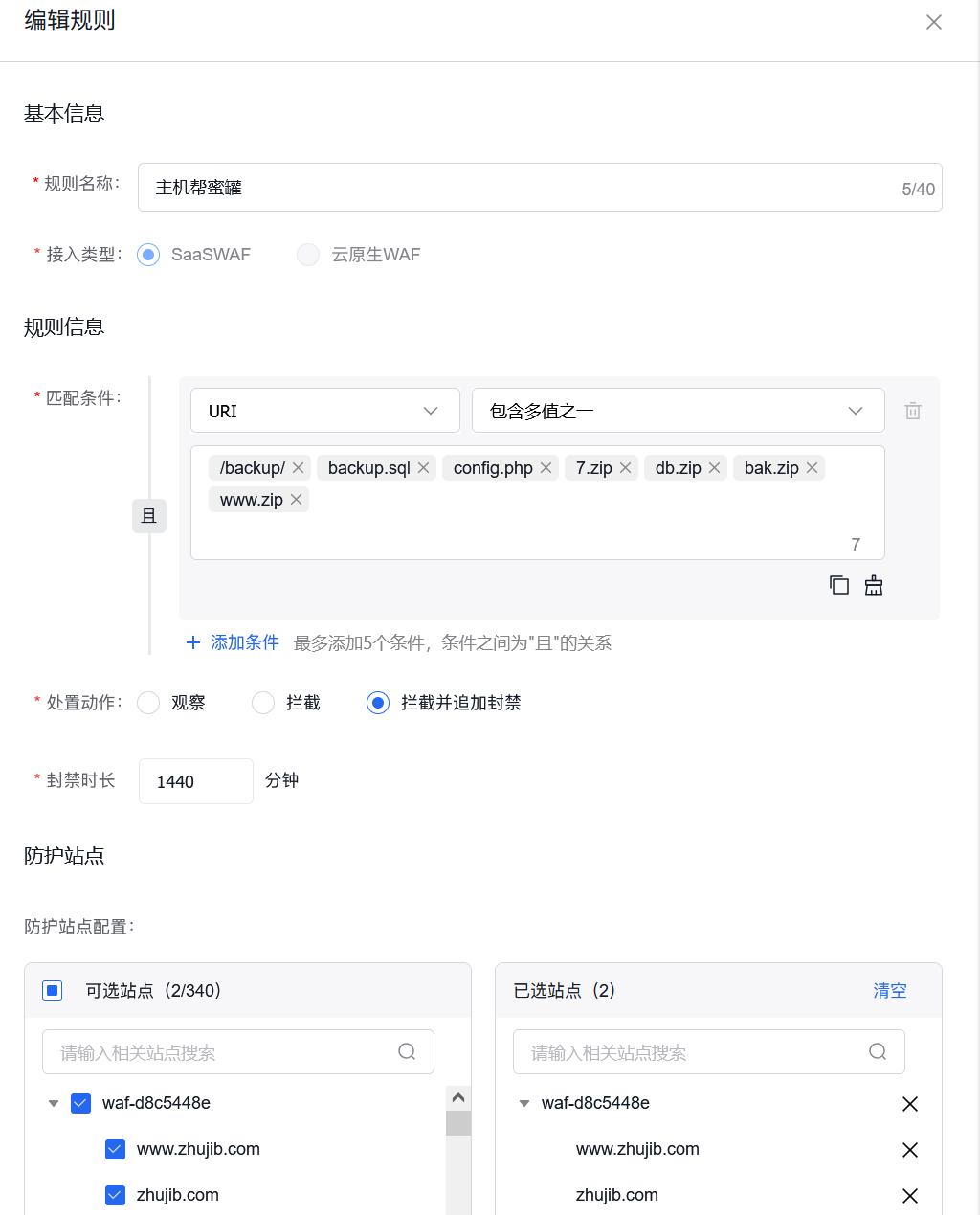980x1215 pixels.
Task: Click the search icon in available sites box
Action: coord(407,1051)
